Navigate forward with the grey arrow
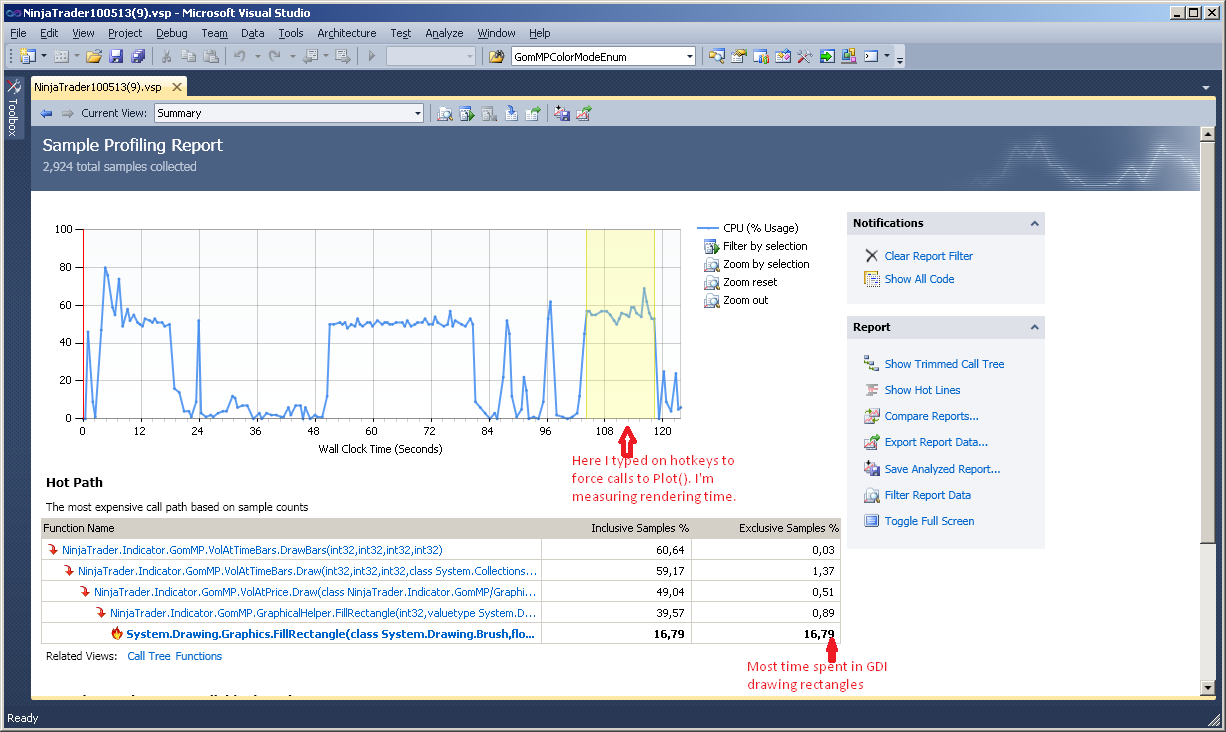 pyautogui.click(x=67, y=113)
